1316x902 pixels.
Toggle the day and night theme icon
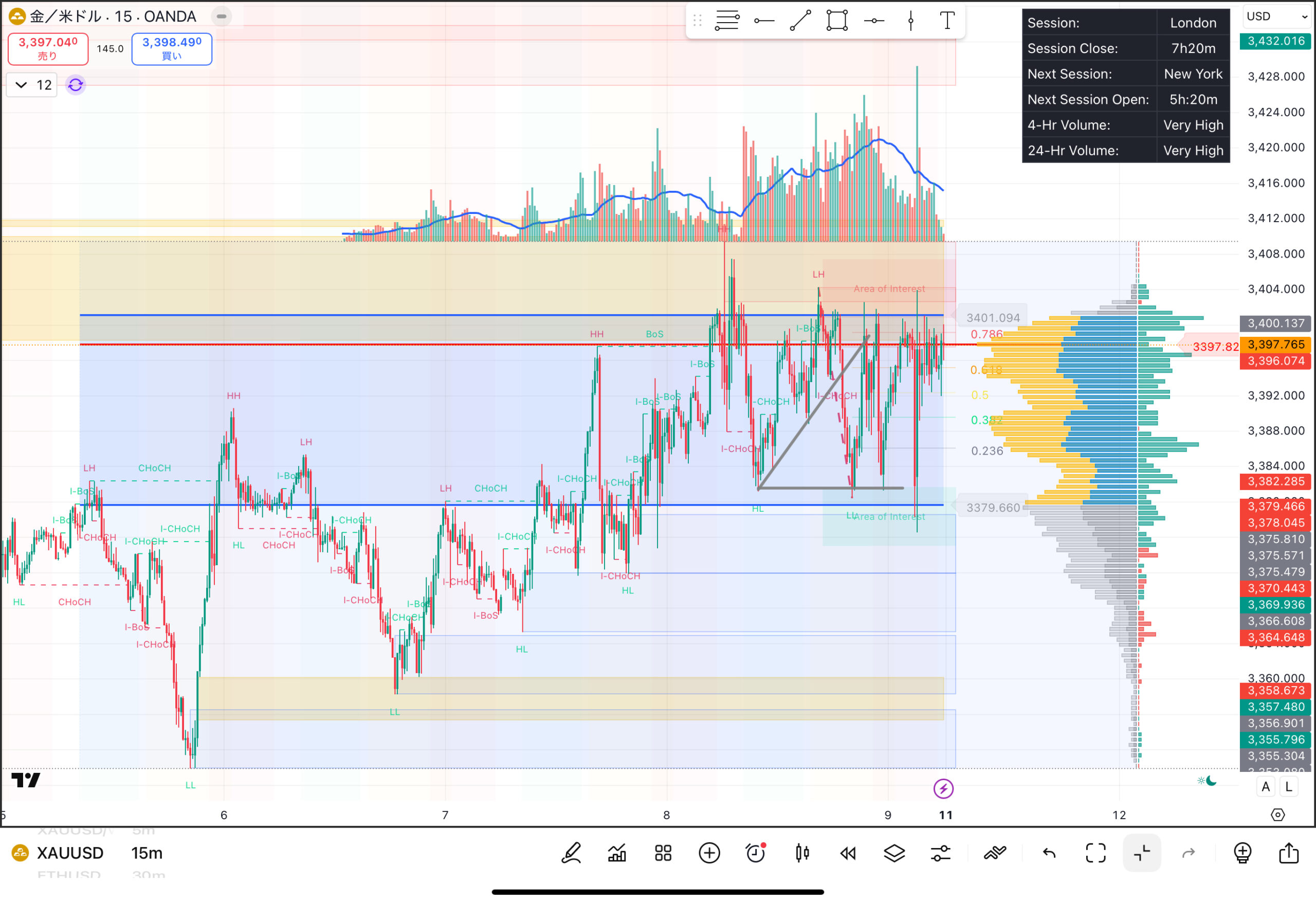(x=1208, y=781)
